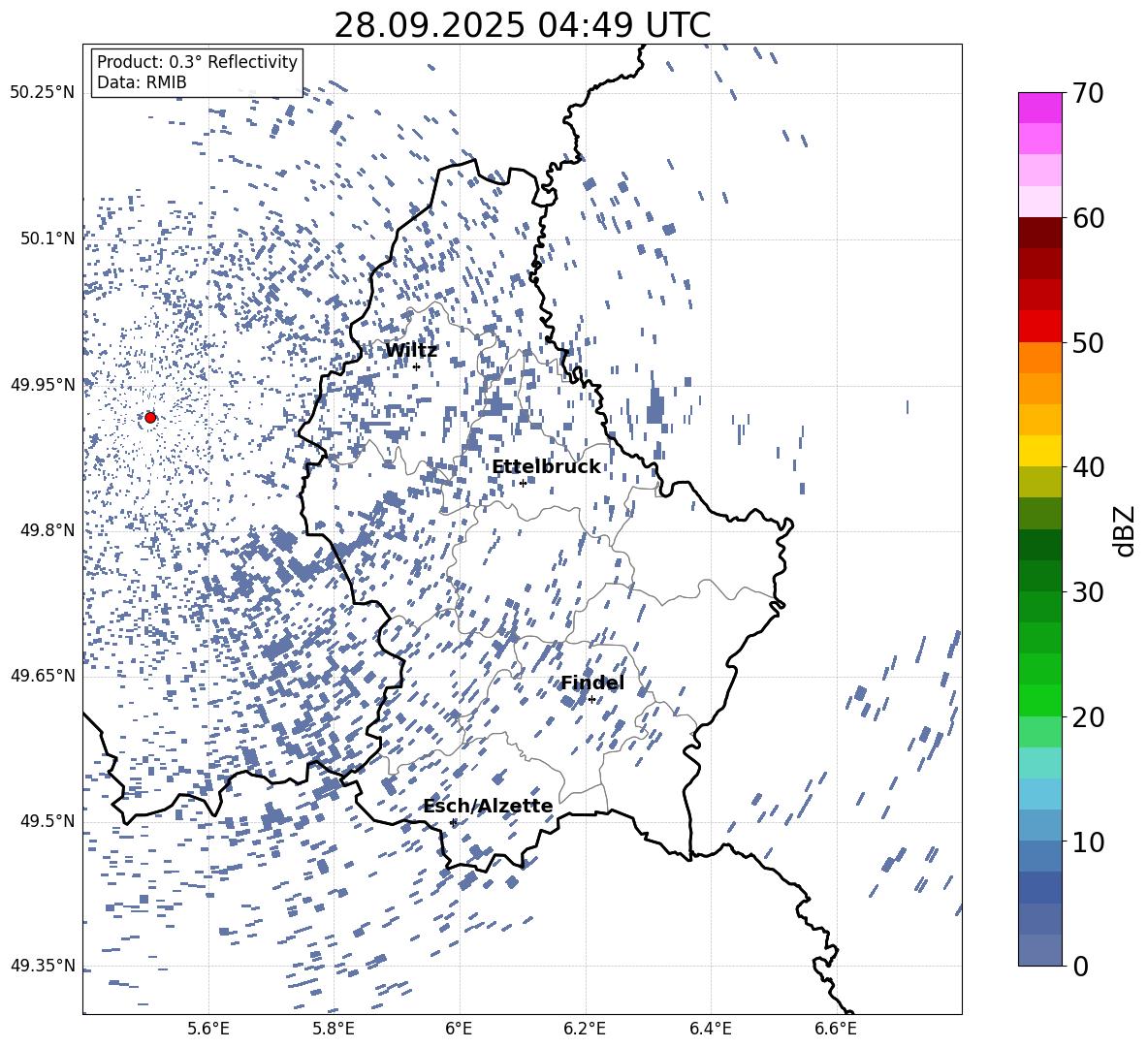
Task: Click the colorbar tick label 50
Action: [x=1088, y=343]
